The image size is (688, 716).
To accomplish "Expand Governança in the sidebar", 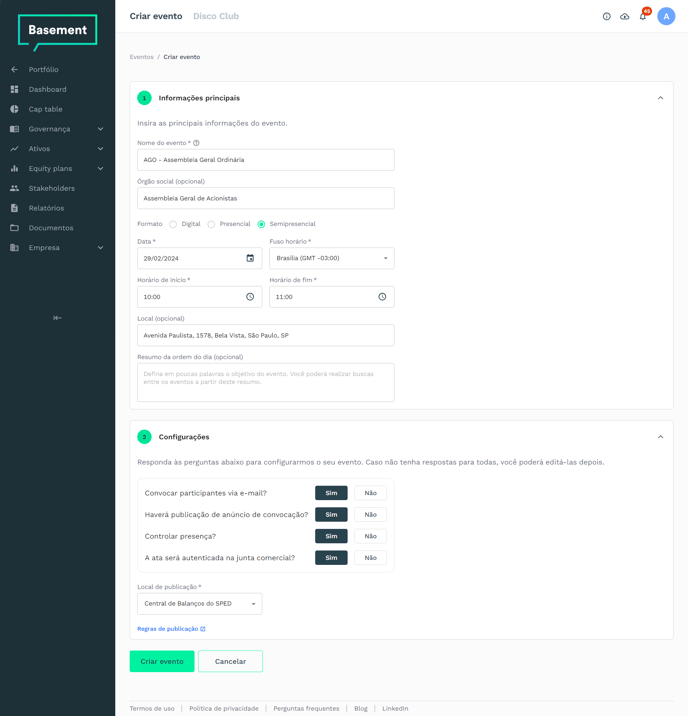I will [57, 129].
